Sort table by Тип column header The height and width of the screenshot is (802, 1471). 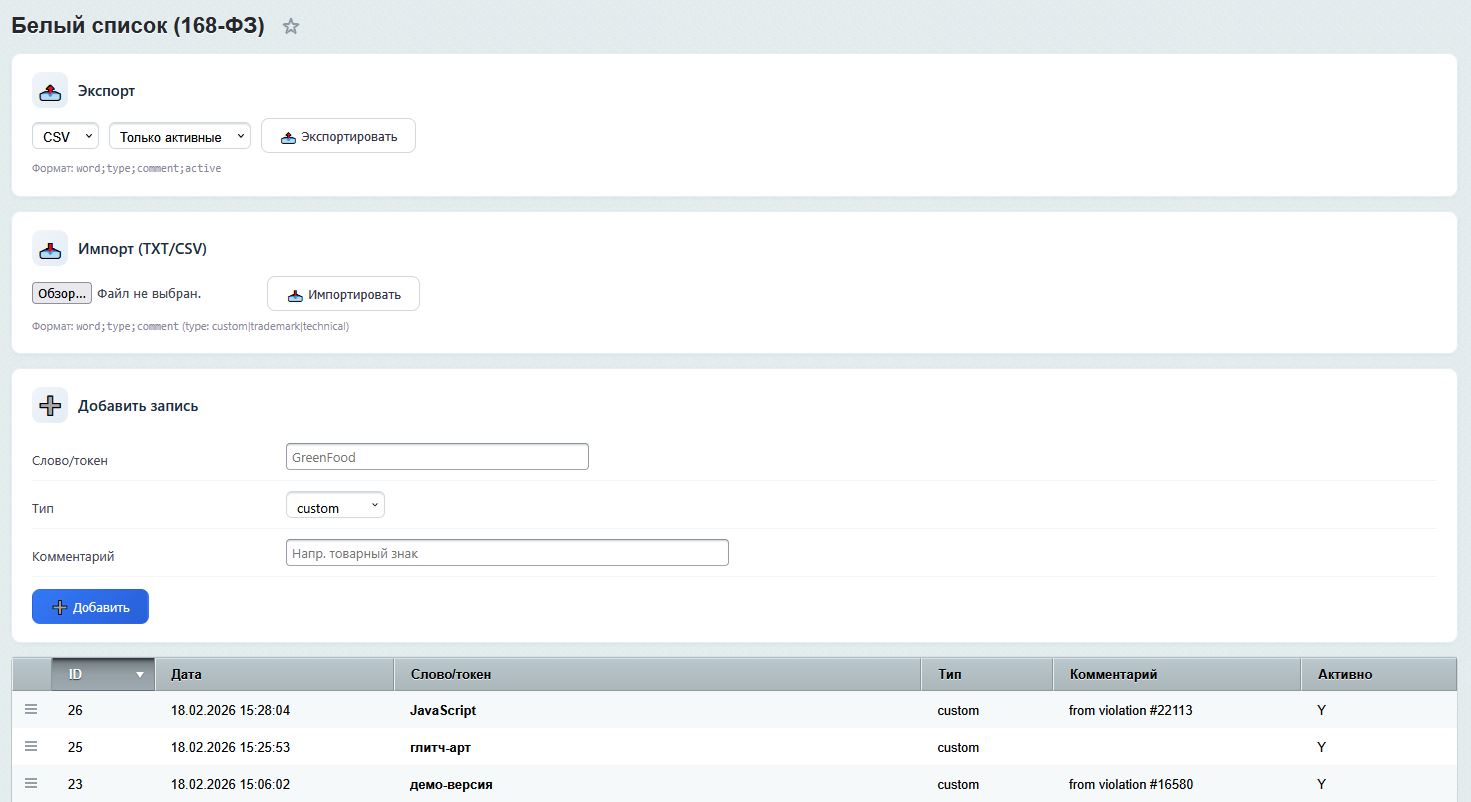click(986, 675)
